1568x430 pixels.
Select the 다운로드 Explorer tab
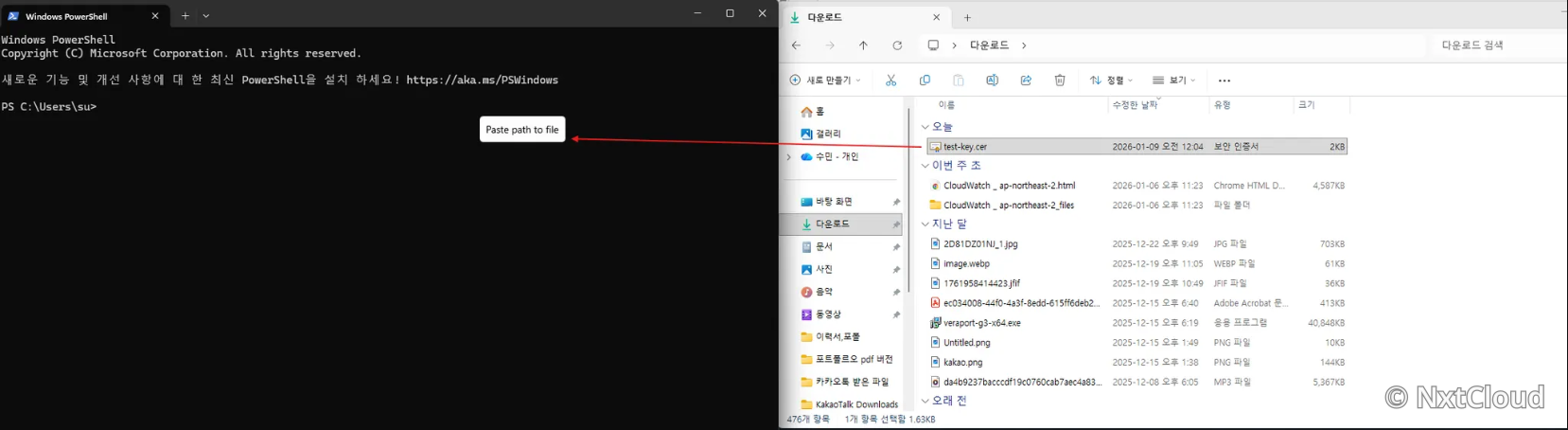[866, 17]
